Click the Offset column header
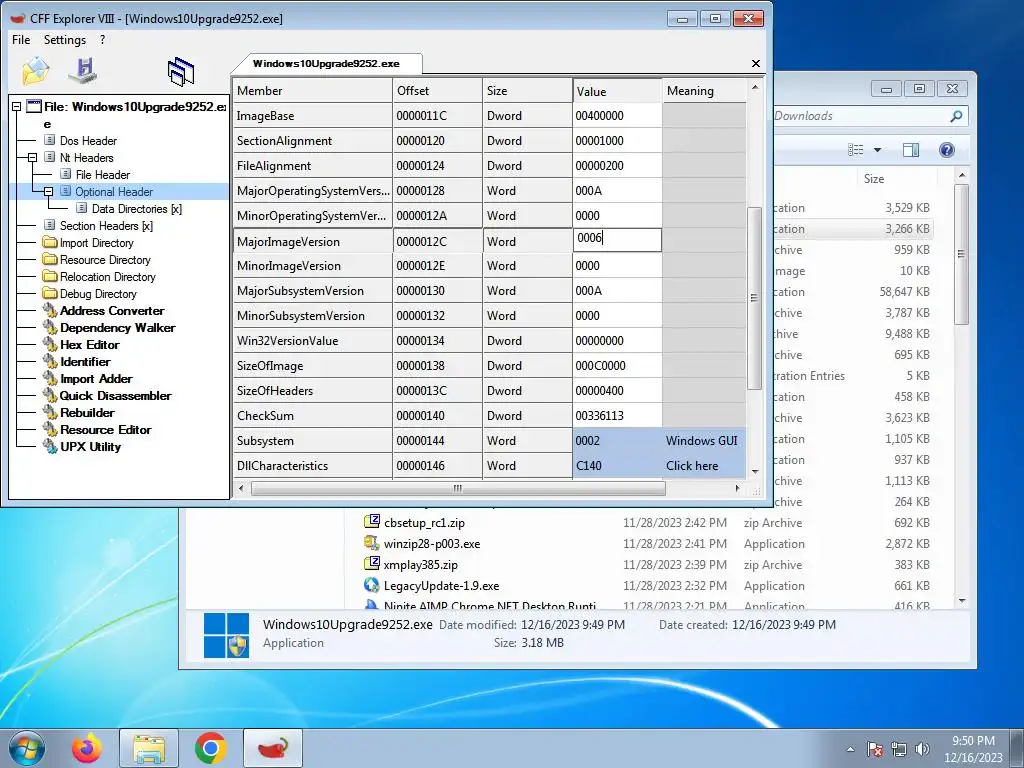The height and width of the screenshot is (768, 1024). tap(438, 91)
